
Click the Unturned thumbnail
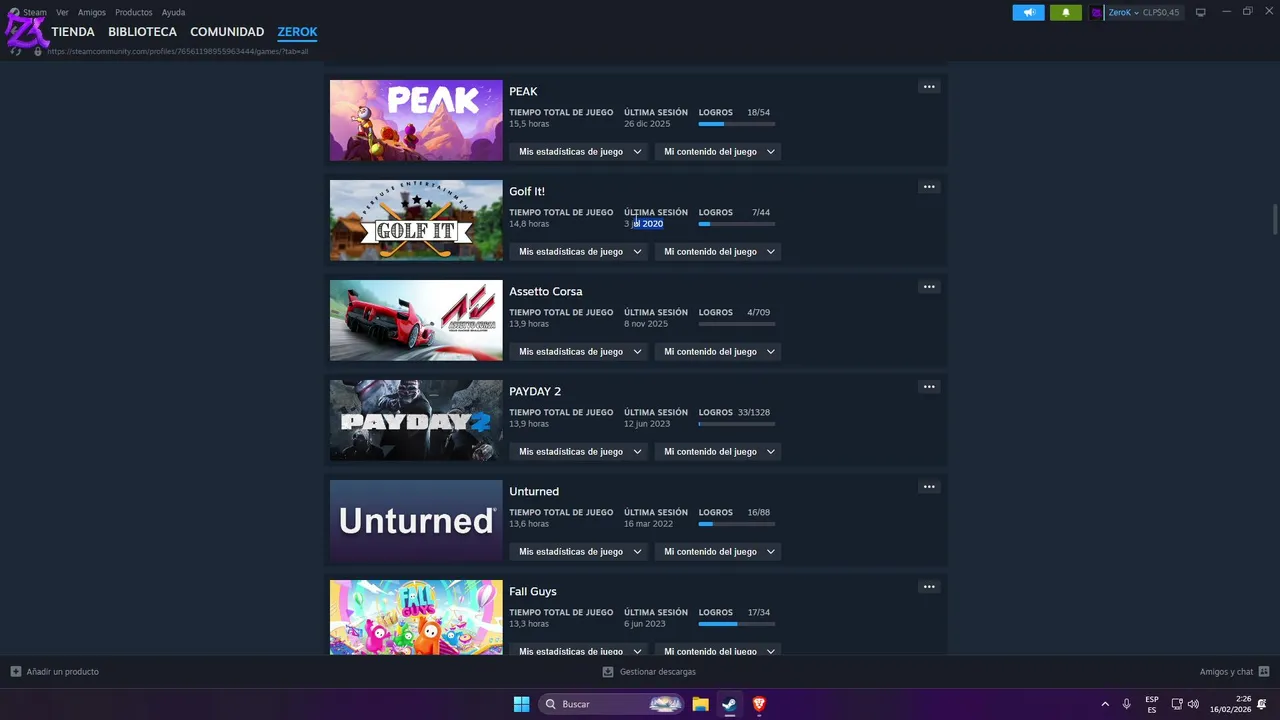[416, 520]
